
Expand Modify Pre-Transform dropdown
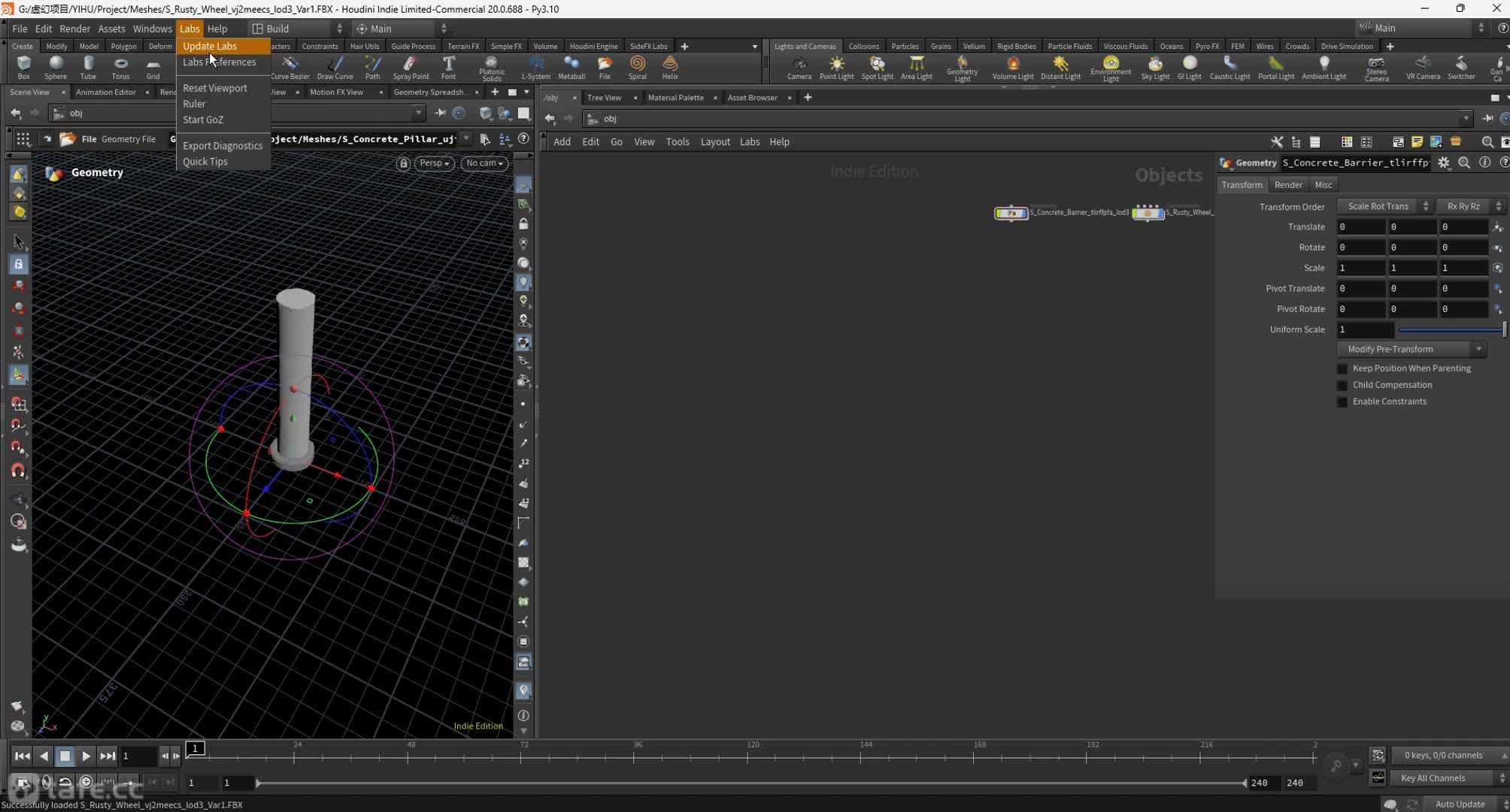tap(1411, 349)
